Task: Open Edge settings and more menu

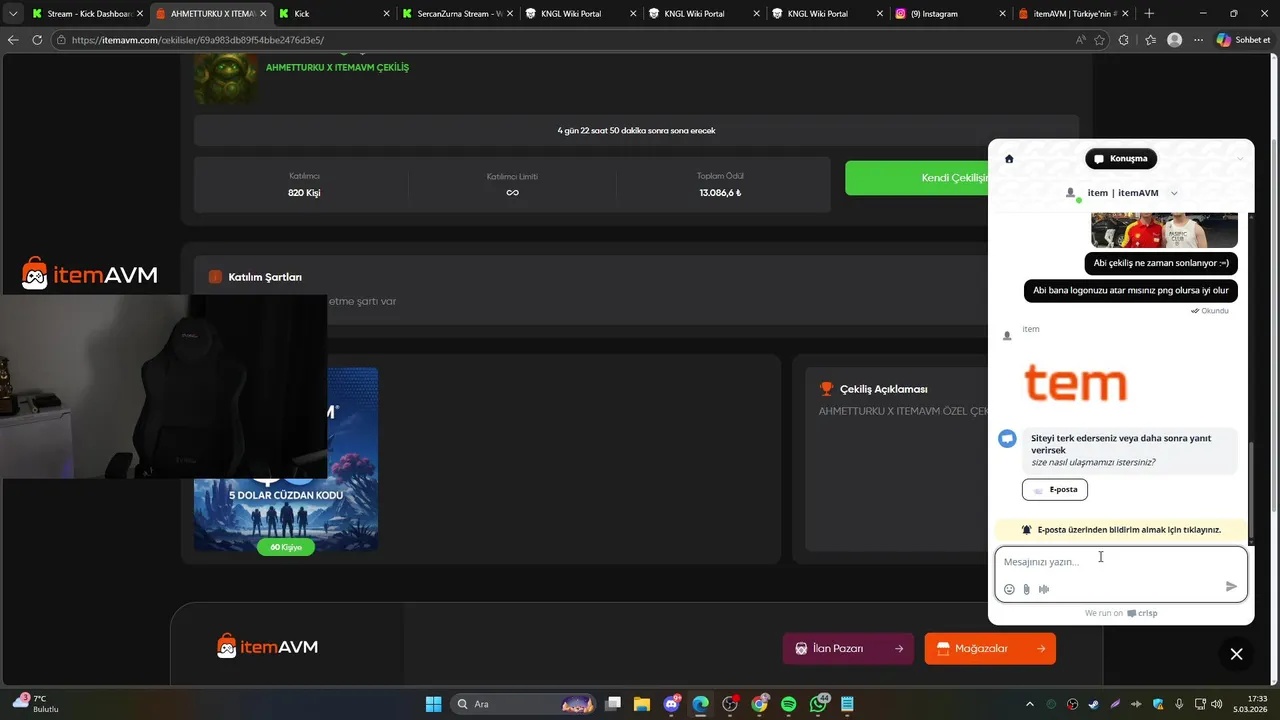Action: (1199, 40)
